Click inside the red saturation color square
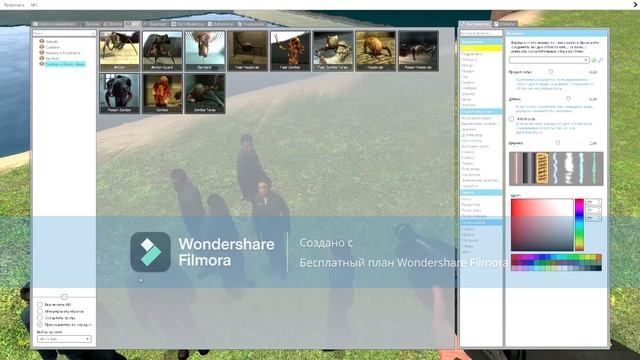 tap(542, 224)
